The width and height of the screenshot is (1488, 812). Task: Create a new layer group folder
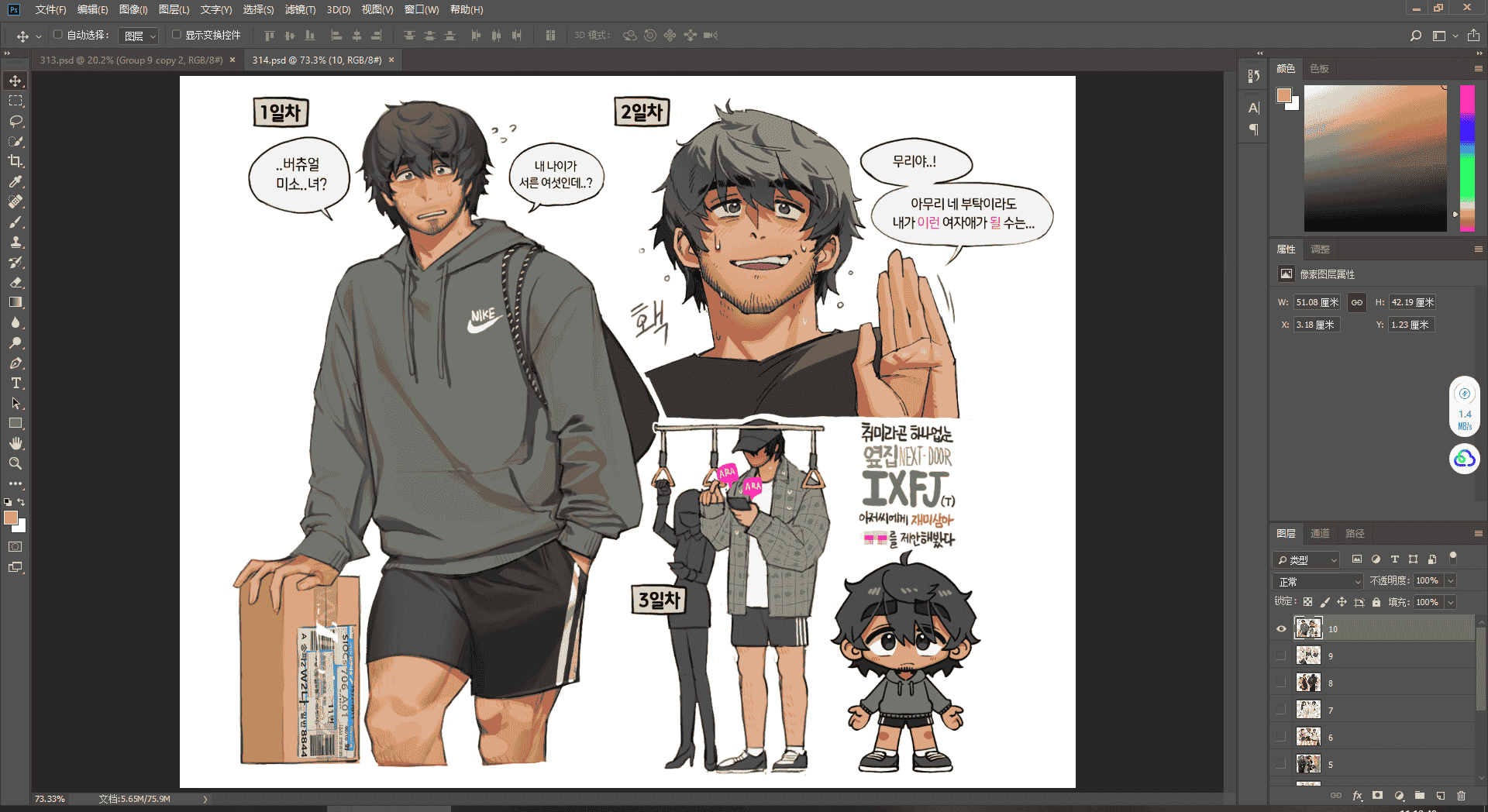click(1420, 796)
